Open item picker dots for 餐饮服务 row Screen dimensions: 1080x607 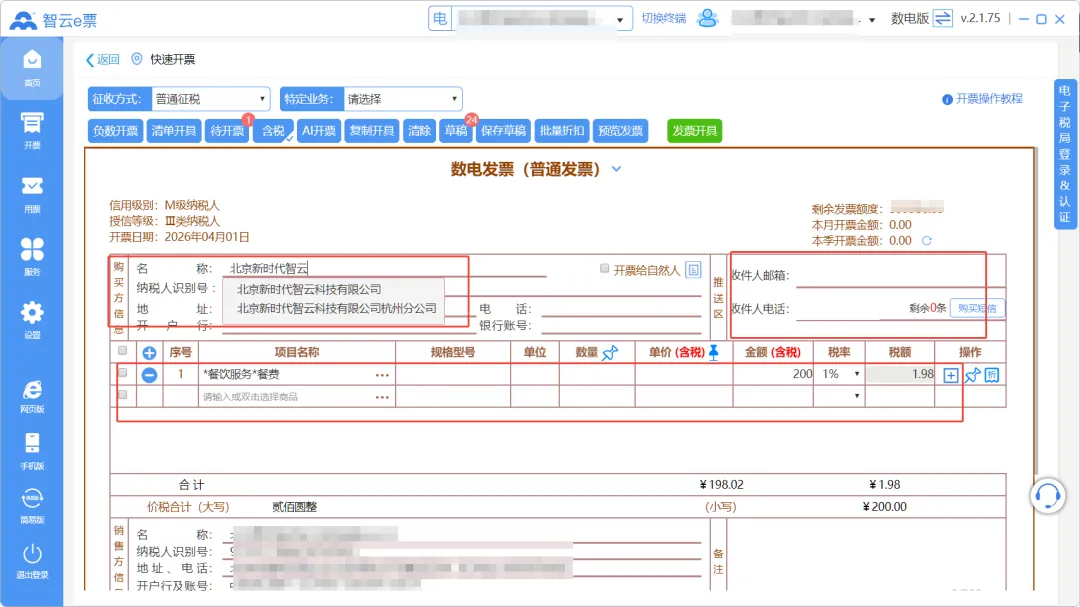382,375
